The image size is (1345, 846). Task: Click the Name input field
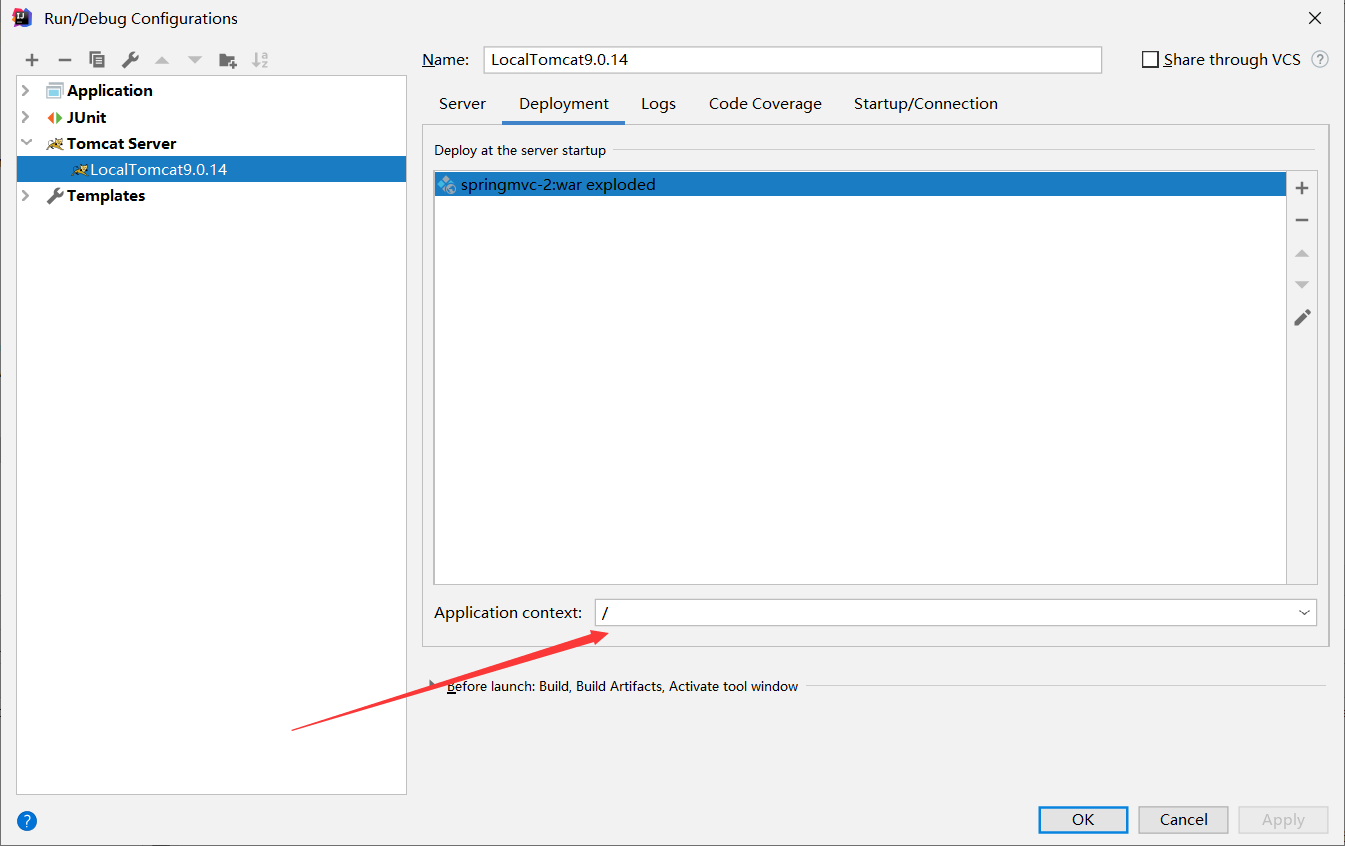coord(792,60)
